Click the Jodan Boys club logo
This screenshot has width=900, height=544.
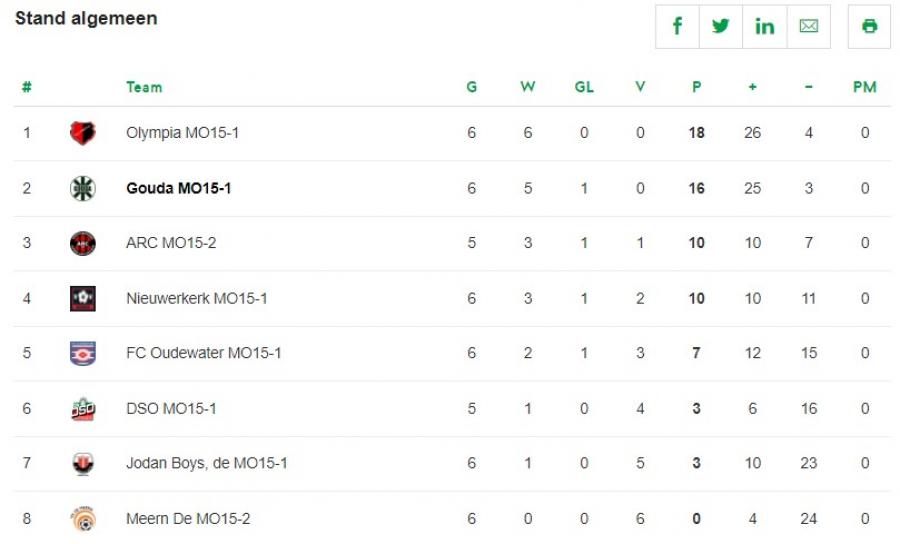[83, 464]
